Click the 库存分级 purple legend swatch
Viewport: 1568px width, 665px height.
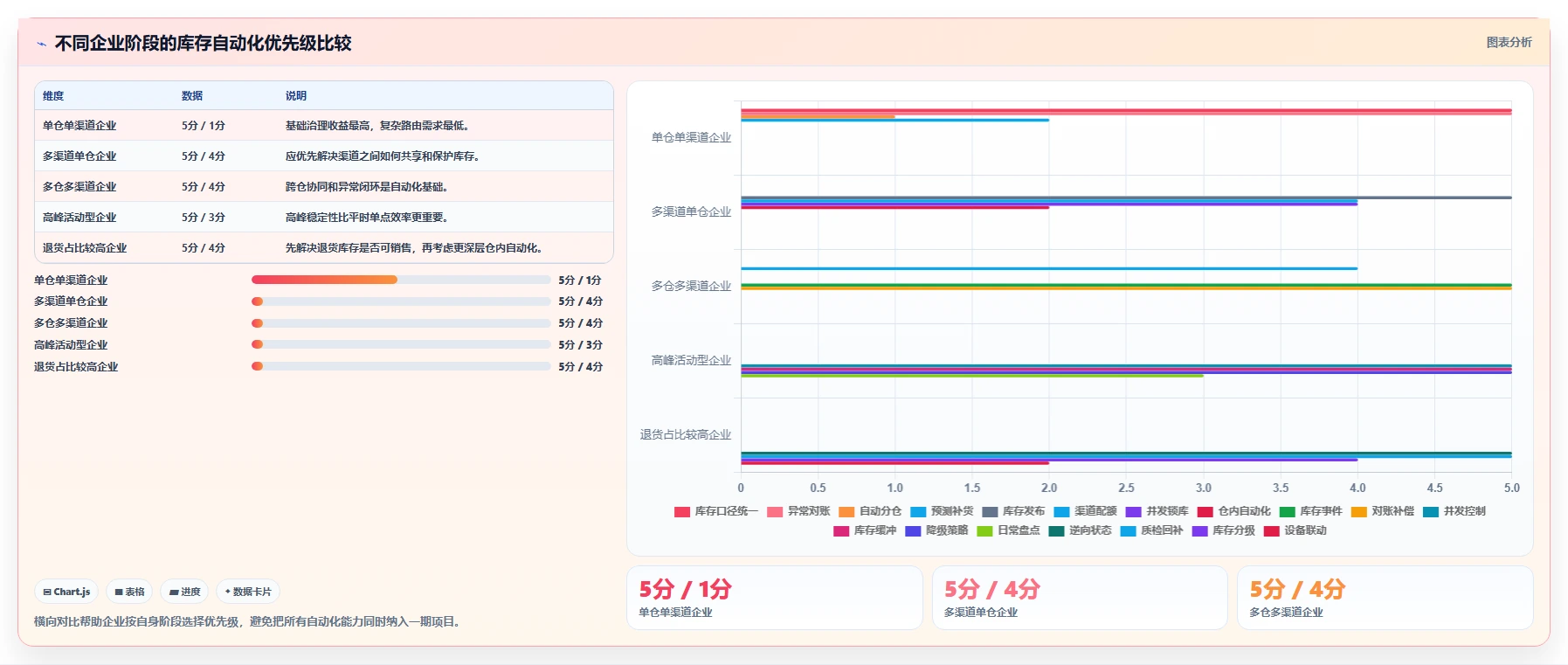pos(1199,531)
